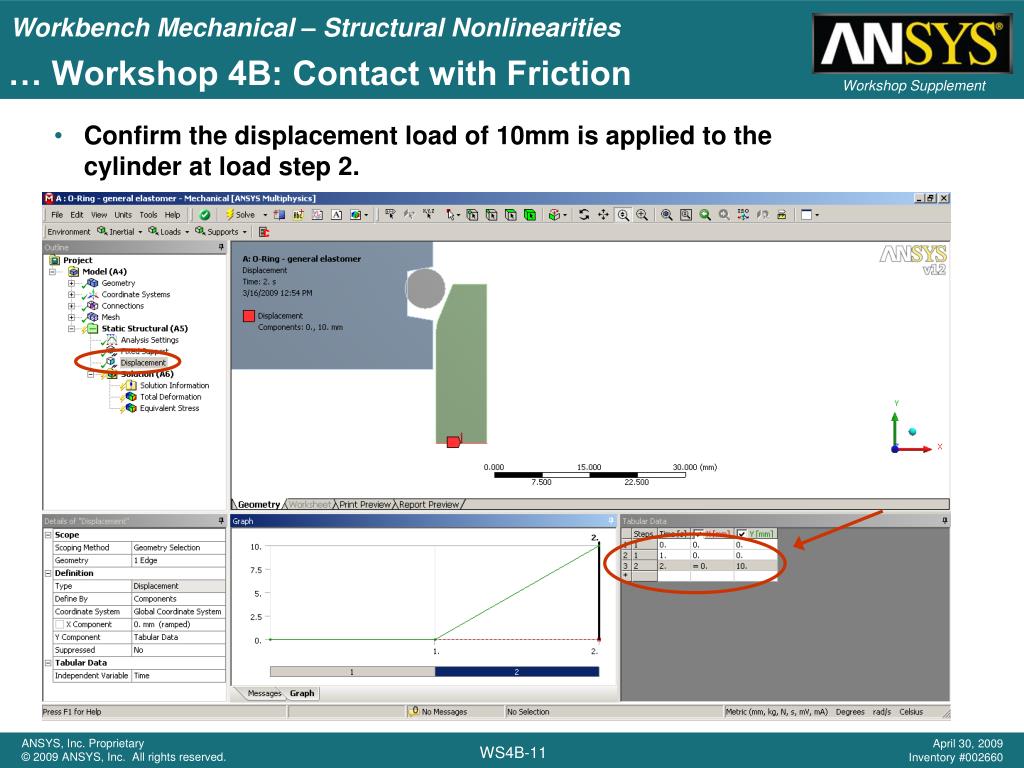Click the Y value cell '10.'

[755, 566]
